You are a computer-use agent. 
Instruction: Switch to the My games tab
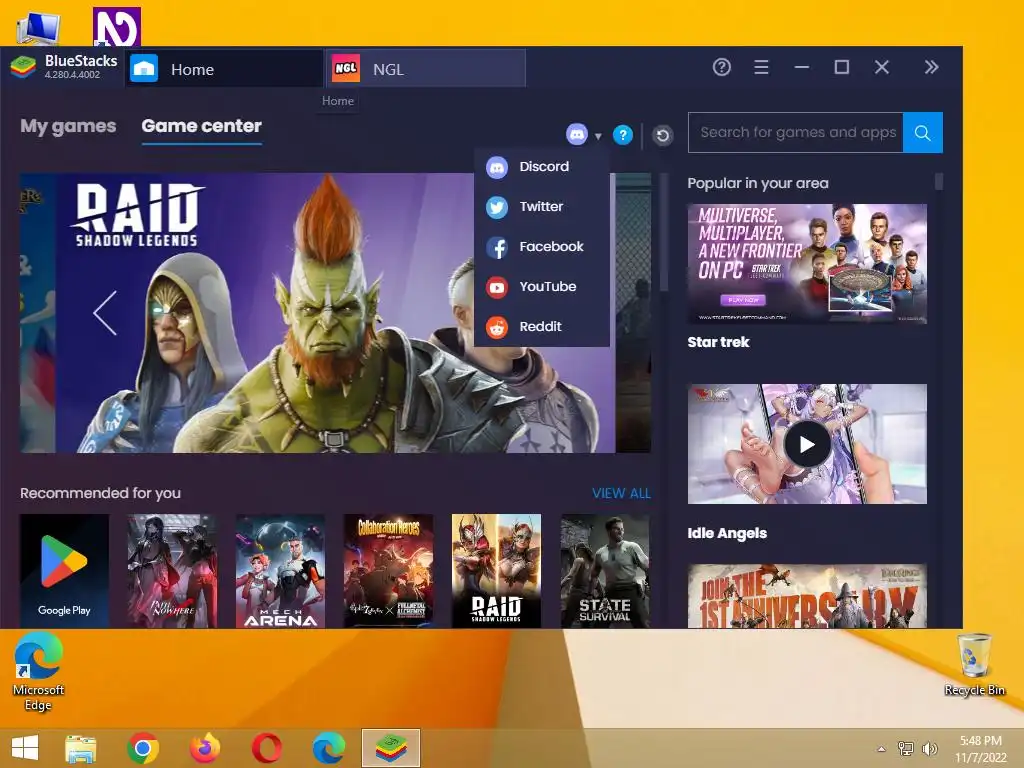click(68, 126)
